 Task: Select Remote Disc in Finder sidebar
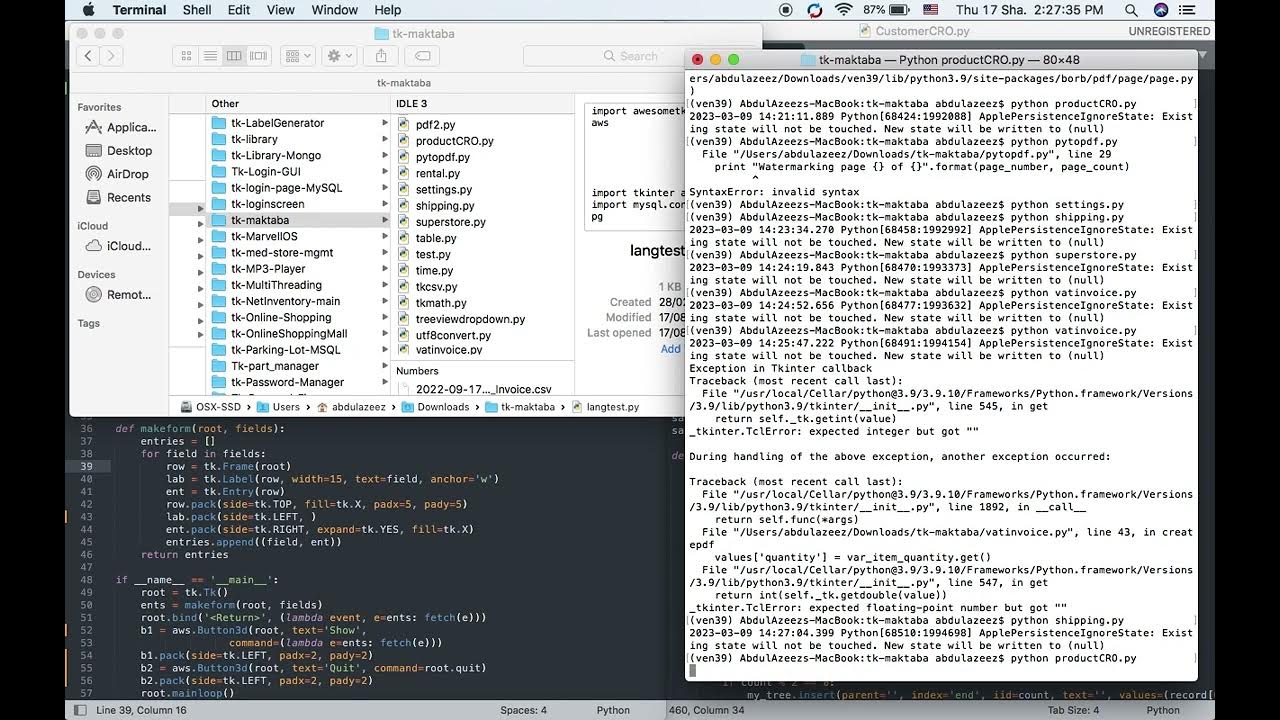pos(120,294)
